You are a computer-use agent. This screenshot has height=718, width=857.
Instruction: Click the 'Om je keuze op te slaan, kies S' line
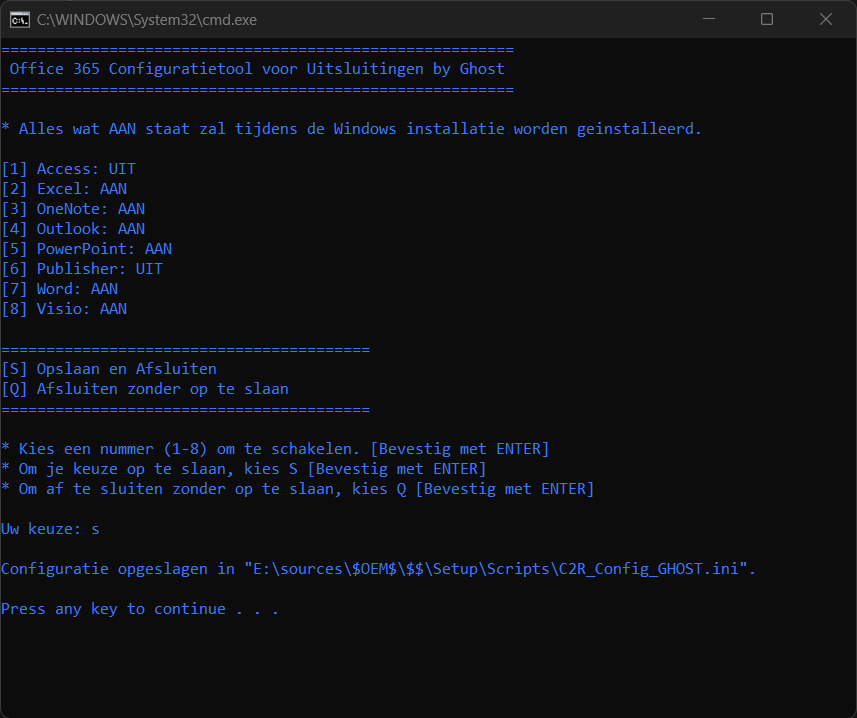coord(244,469)
